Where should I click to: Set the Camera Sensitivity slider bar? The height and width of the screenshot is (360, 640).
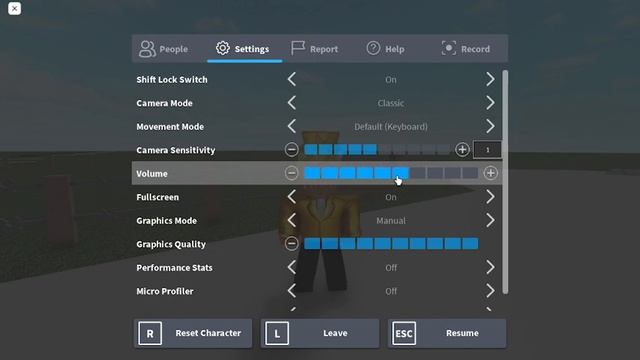pos(377,150)
